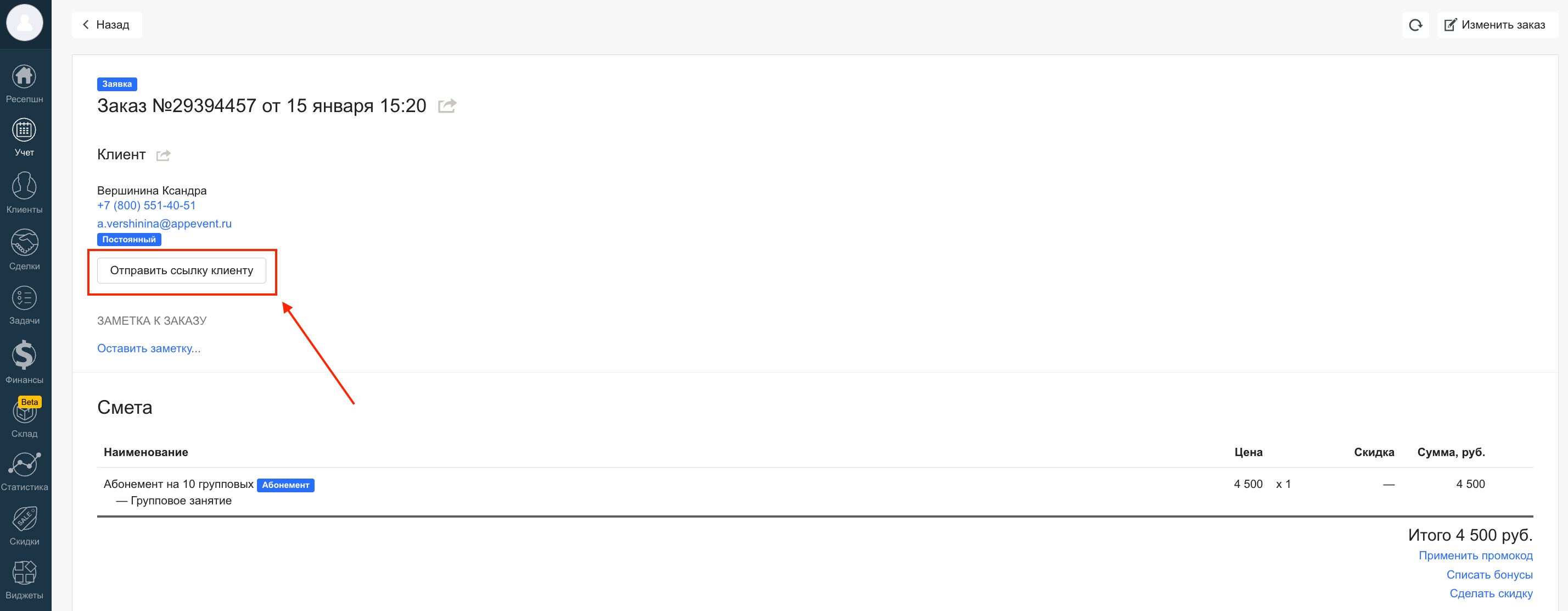This screenshot has width=1568, height=611.
Task: Click Оставить заметку link
Action: point(149,348)
